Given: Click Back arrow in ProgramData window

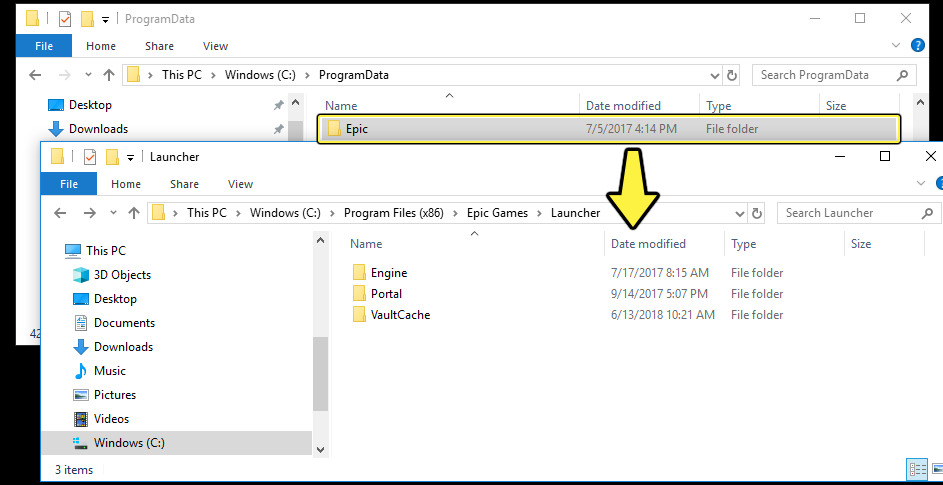Looking at the screenshot, I should pos(35,75).
